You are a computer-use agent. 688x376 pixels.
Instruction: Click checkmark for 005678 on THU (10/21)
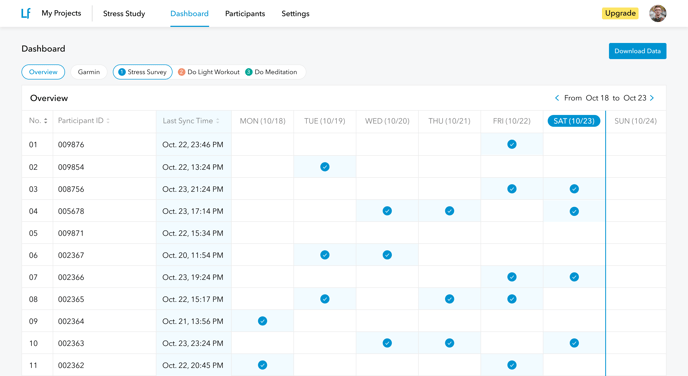[449, 211]
